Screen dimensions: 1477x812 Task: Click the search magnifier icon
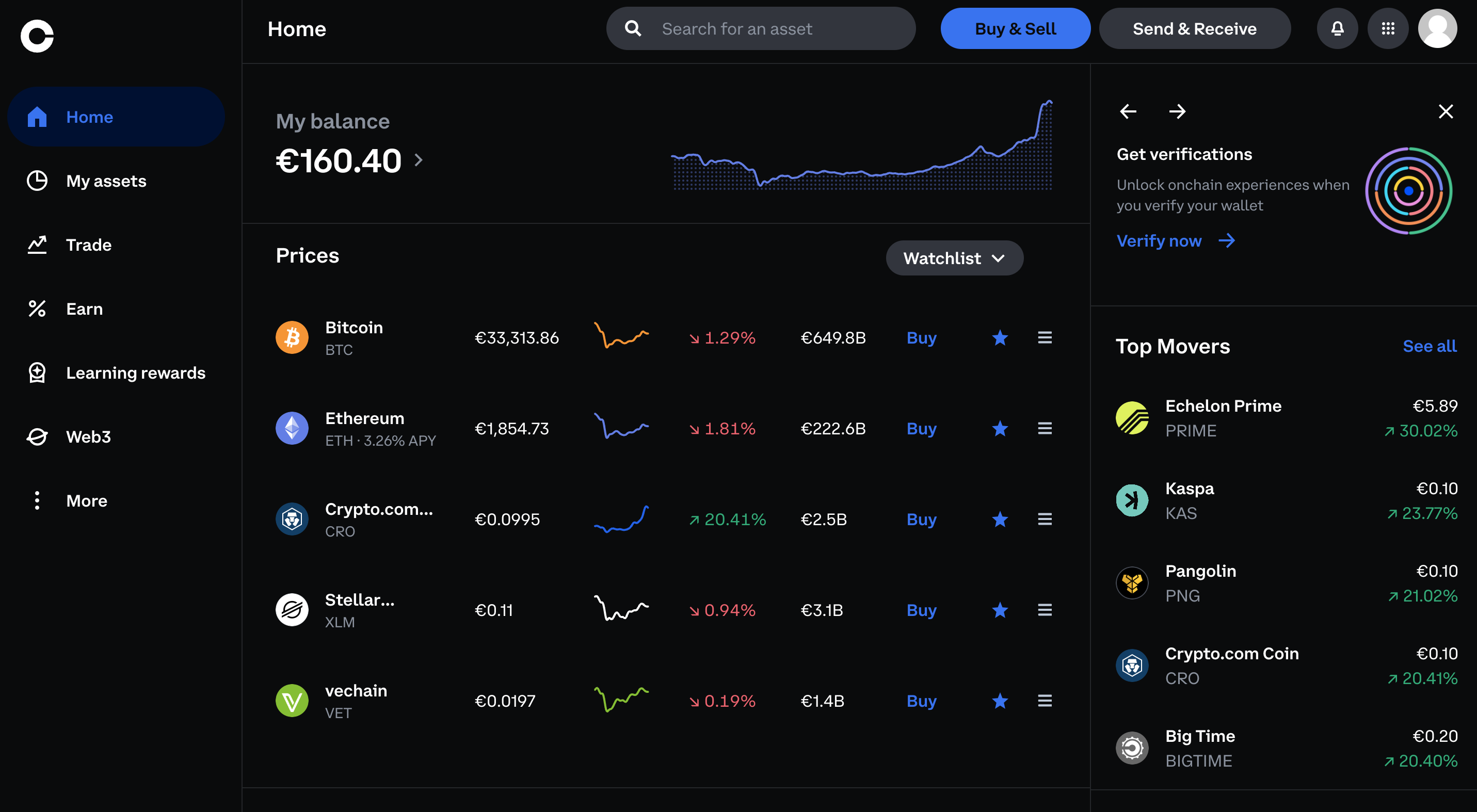633,29
